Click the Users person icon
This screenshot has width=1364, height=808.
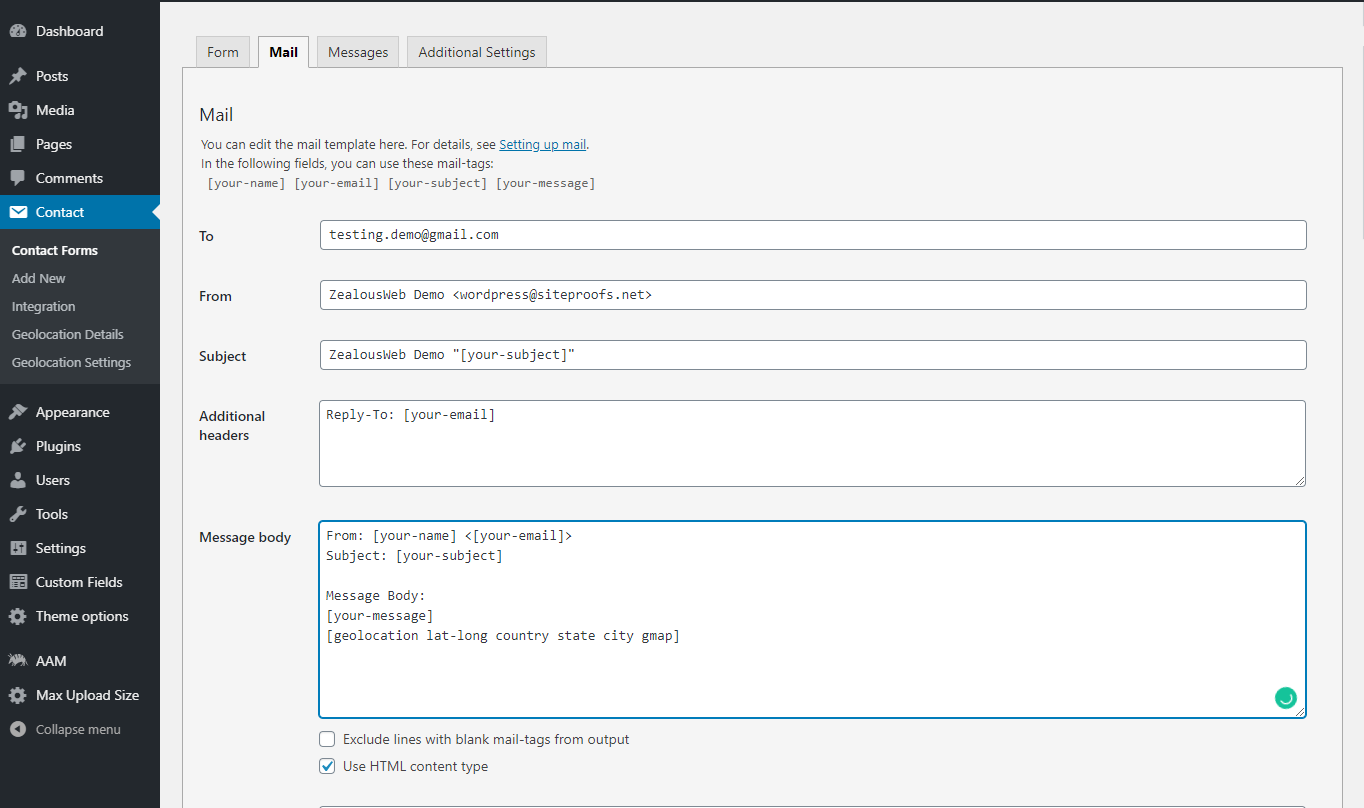tap(18, 480)
